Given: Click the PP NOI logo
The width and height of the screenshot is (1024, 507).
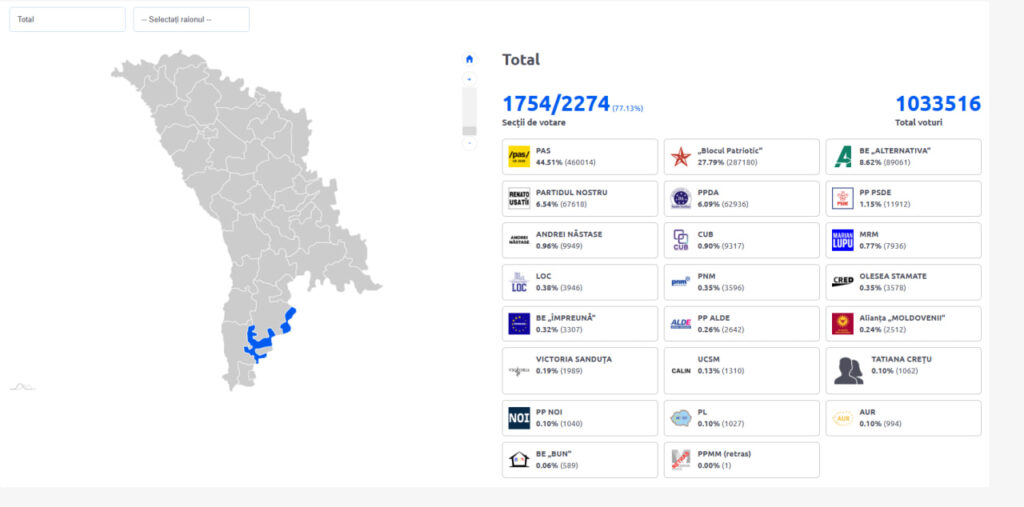Looking at the screenshot, I should (519, 418).
